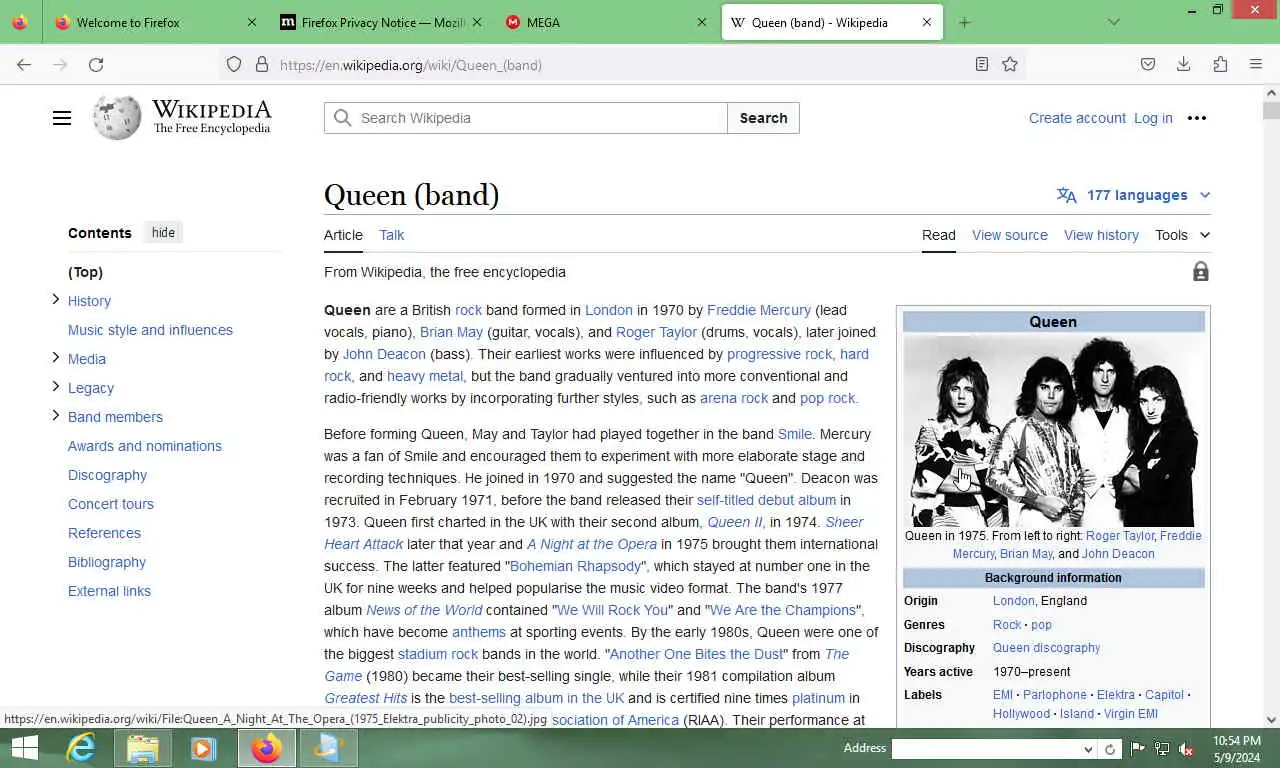Open the Bohemian Rhapsody link
This screenshot has width=1280, height=768.
[576, 566]
